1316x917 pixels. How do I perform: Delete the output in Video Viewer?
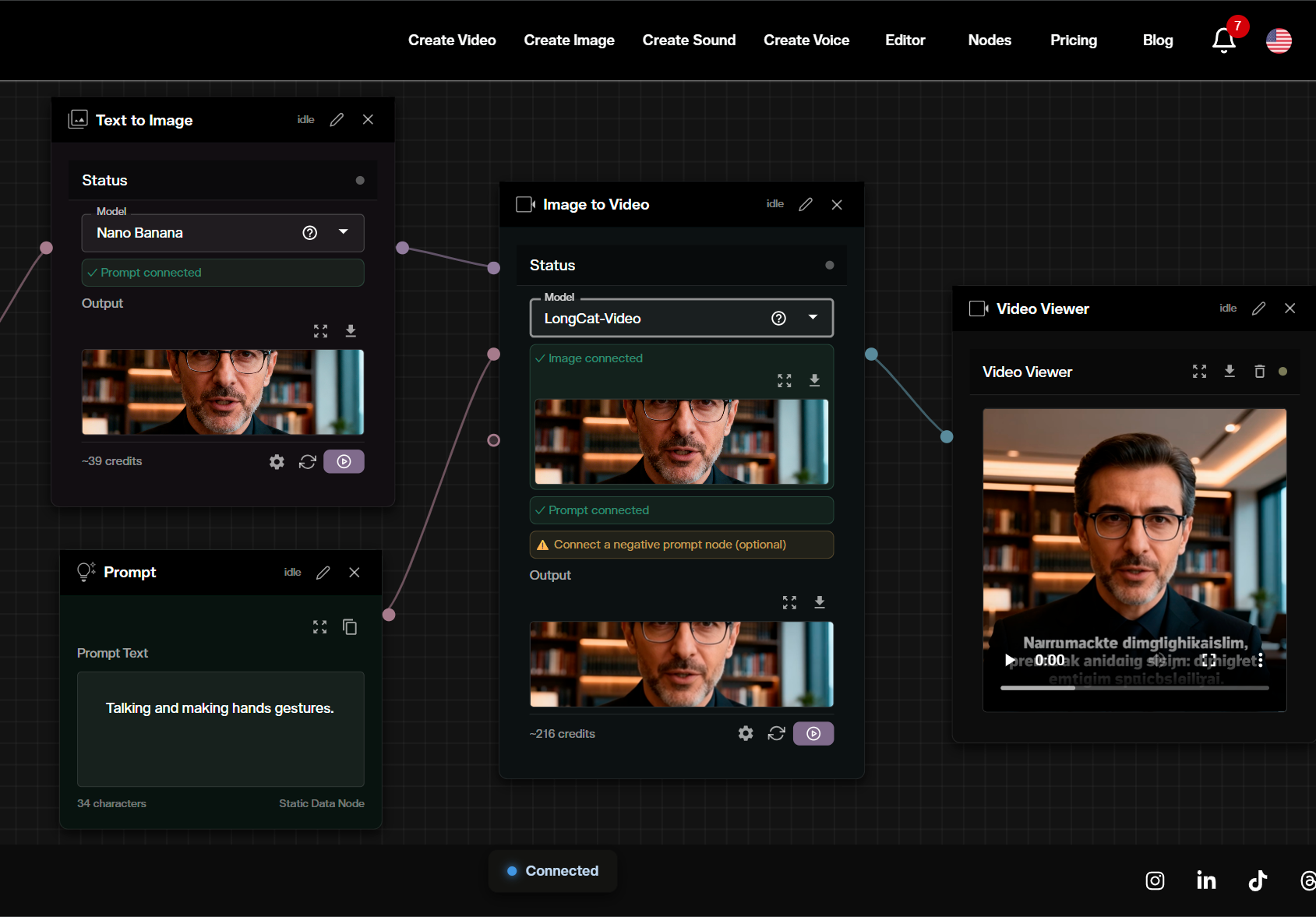coord(1260,372)
